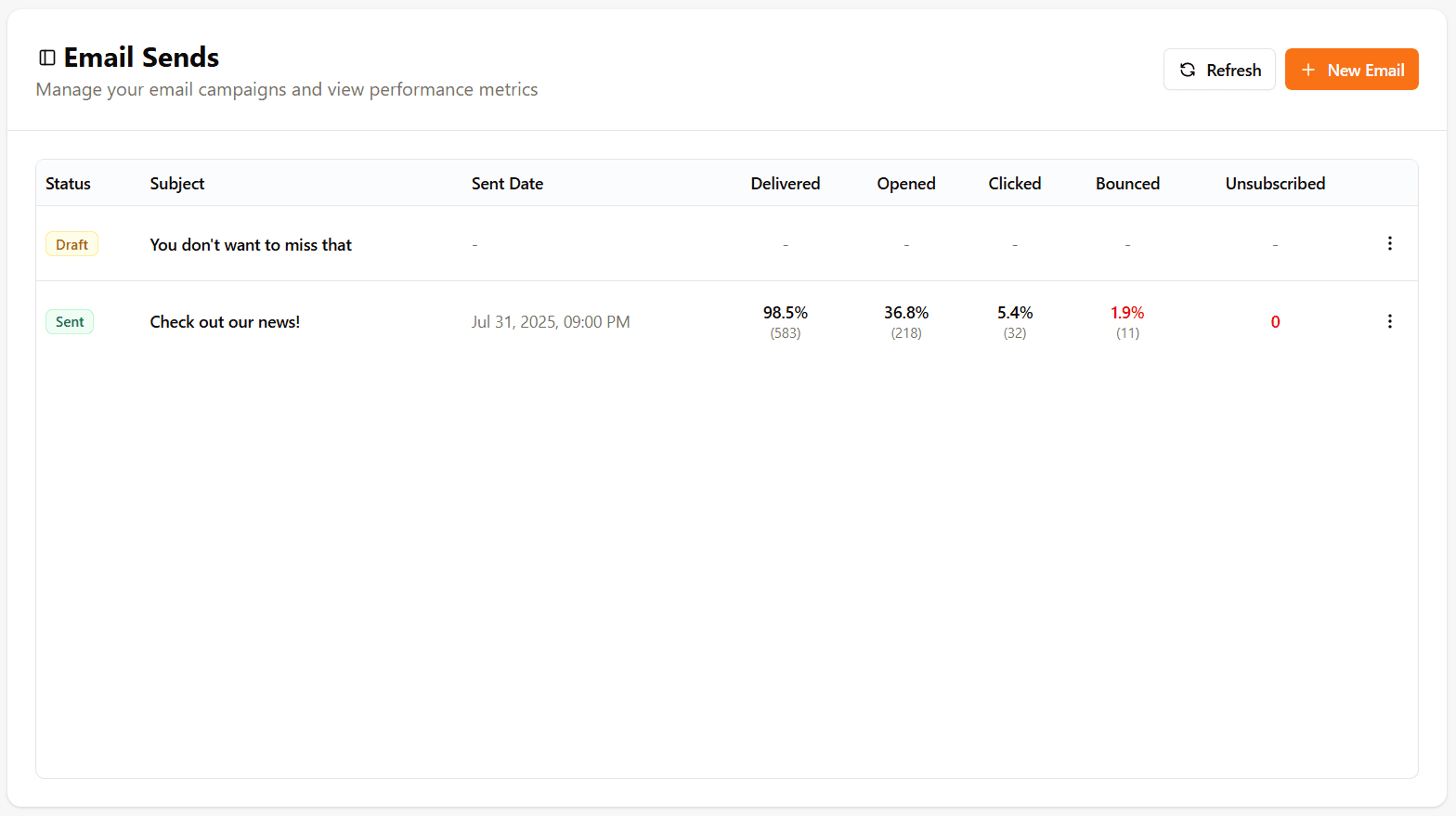Viewport: 1456px width, 816px height.
Task: Click the Delivered column header
Action: coord(785,184)
